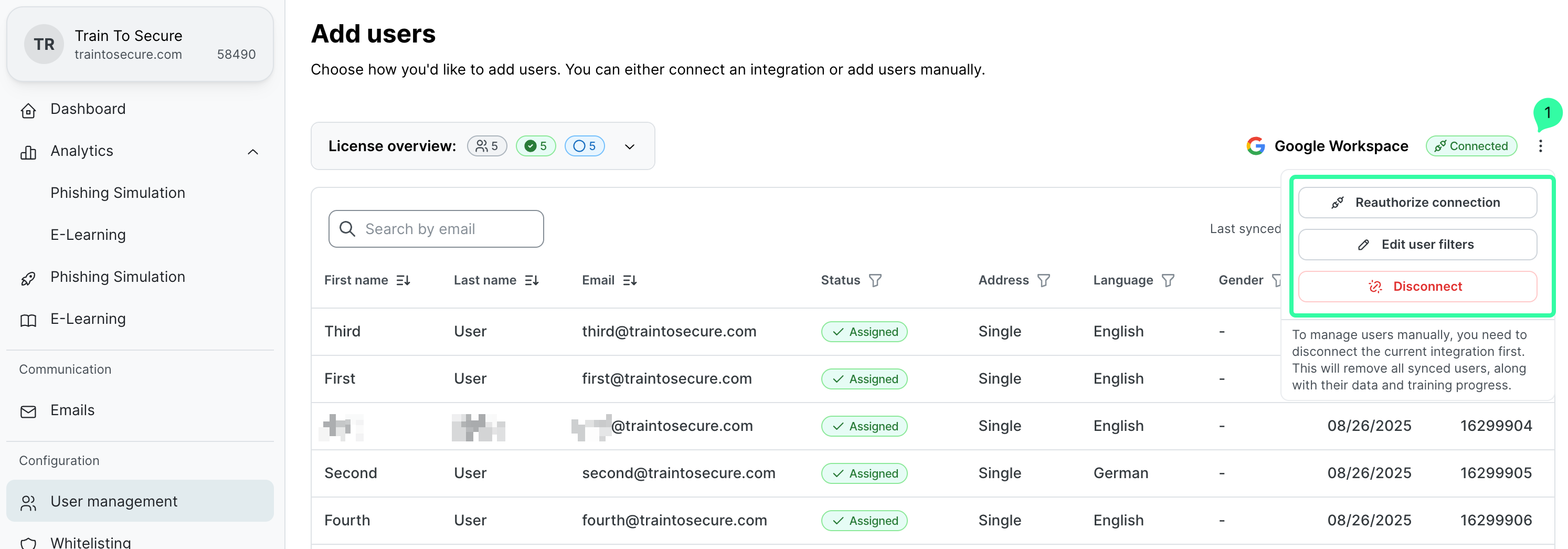
Task: Sort table by Email column
Action: (629, 281)
